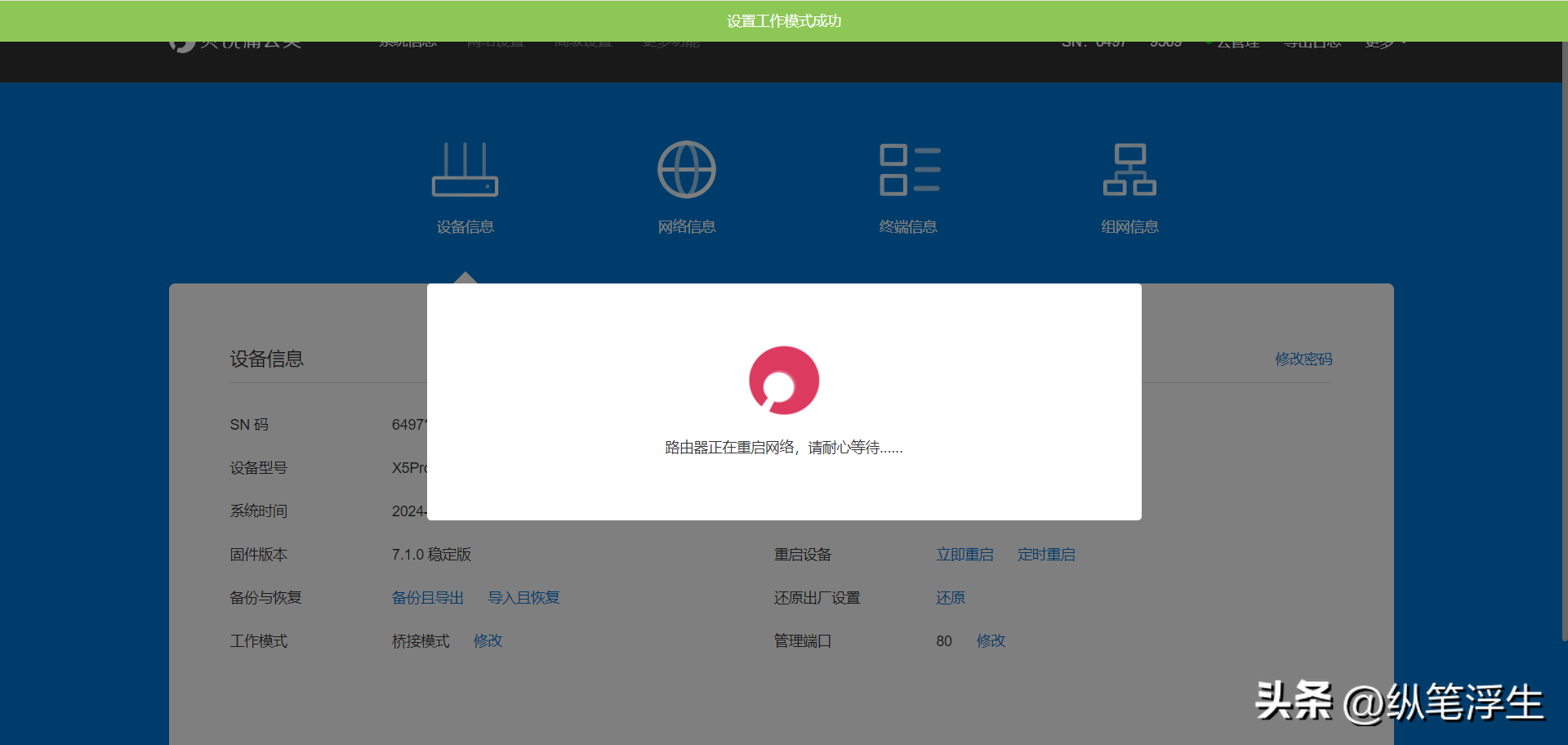Viewport: 1568px width, 745px height.
Task: Open the 终端信息 list icon tab
Action: [x=908, y=188]
